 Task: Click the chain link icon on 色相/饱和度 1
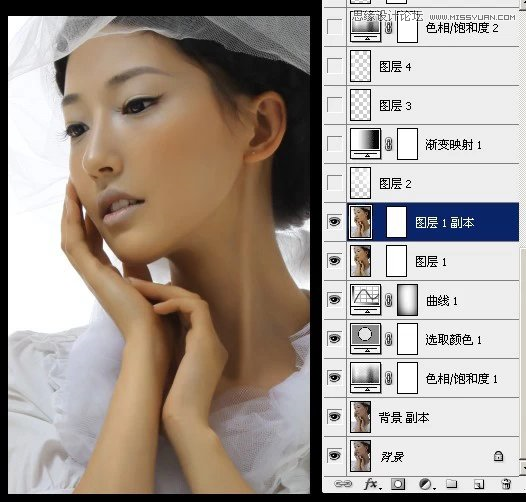388,378
